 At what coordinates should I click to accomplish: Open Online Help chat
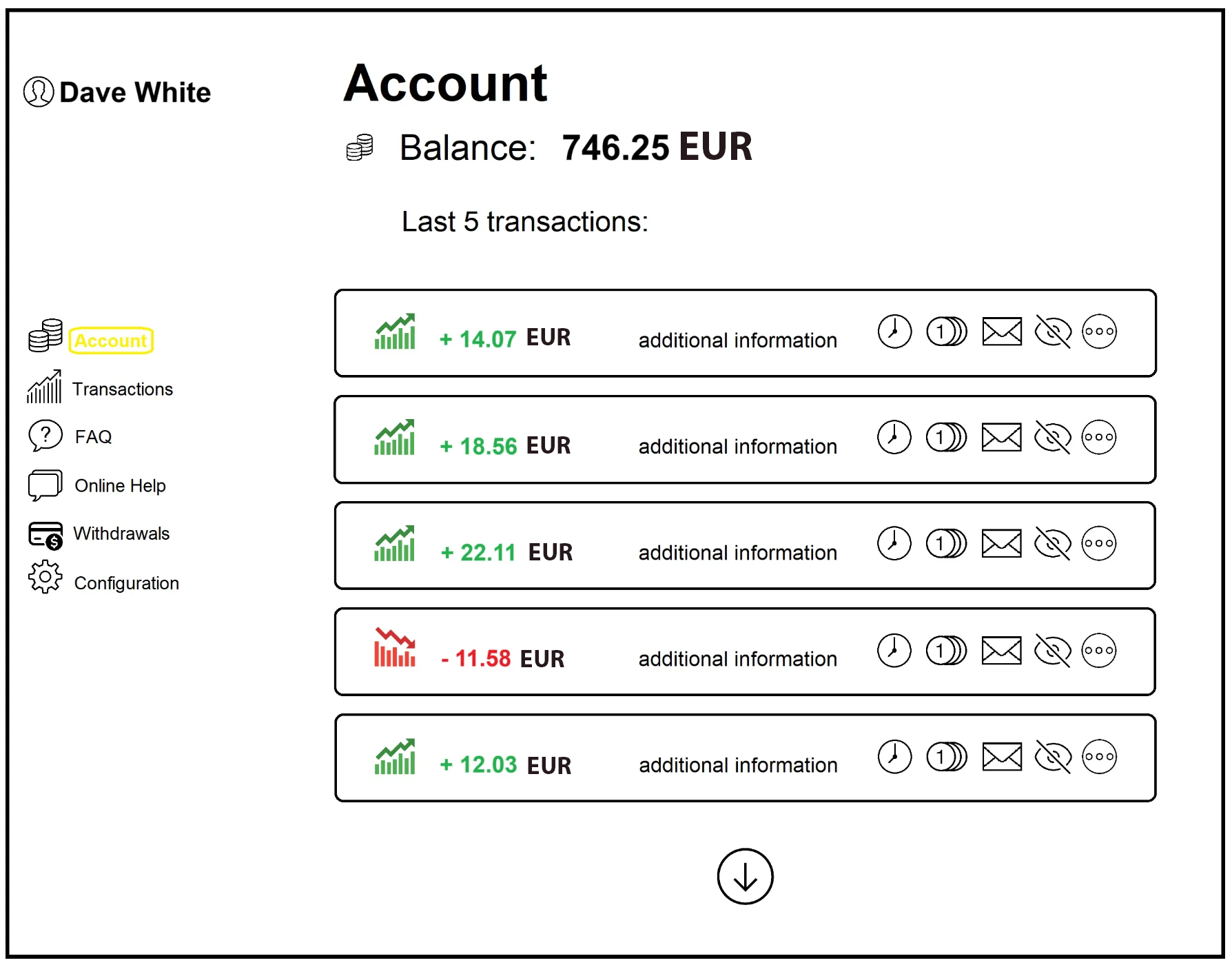click(119, 486)
